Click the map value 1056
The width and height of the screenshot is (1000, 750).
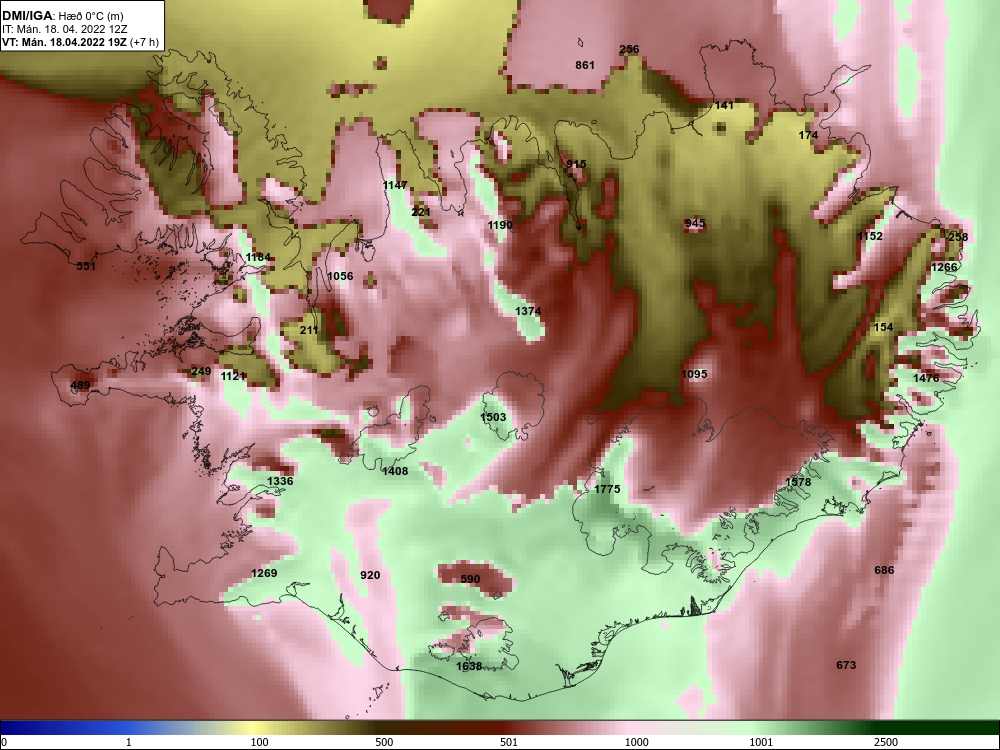click(340, 276)
